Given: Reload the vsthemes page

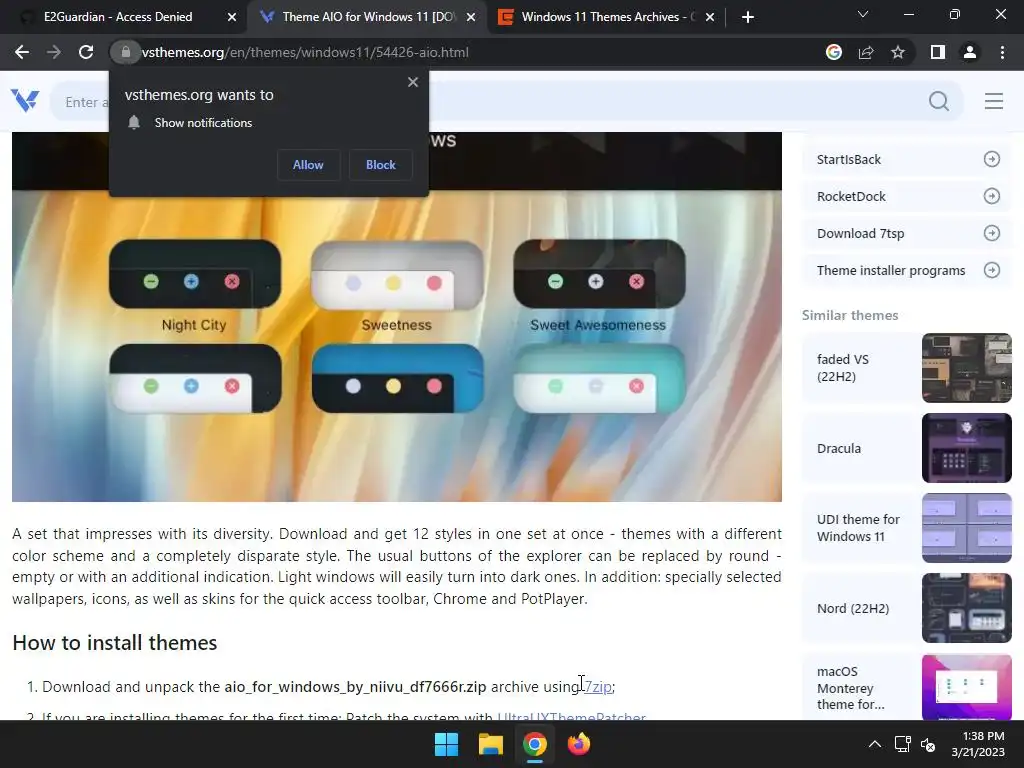Looking at the screenshot, I should [86, 52].
